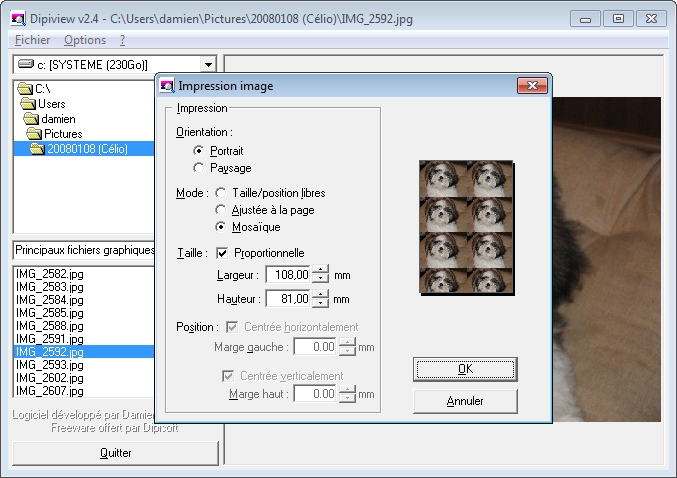Choose Paysage orientation
The image size is (677, 478).
pos(199,168)
